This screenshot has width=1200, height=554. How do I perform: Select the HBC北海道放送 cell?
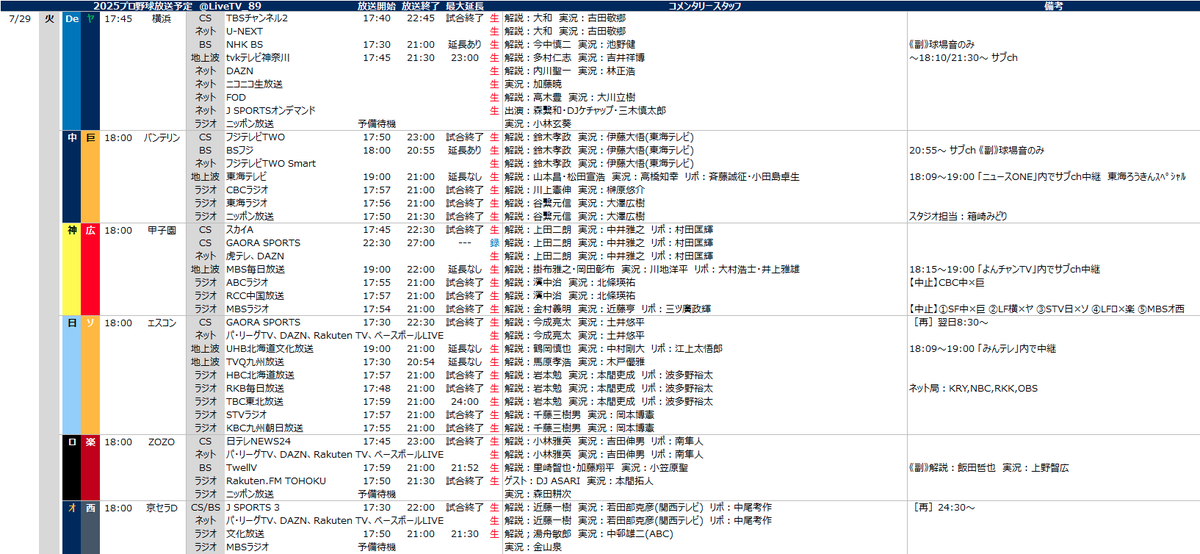coord(258,375)
